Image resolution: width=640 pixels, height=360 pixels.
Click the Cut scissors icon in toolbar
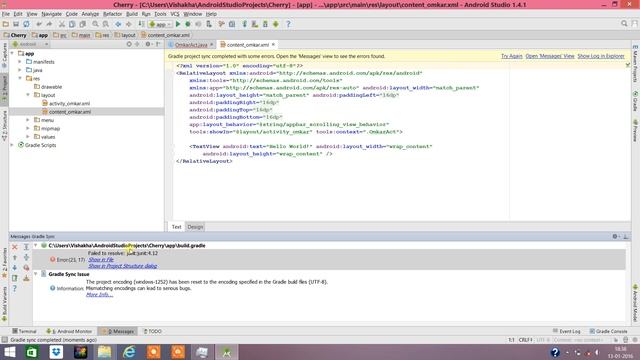pyautogui.click(x=62, y=24)
